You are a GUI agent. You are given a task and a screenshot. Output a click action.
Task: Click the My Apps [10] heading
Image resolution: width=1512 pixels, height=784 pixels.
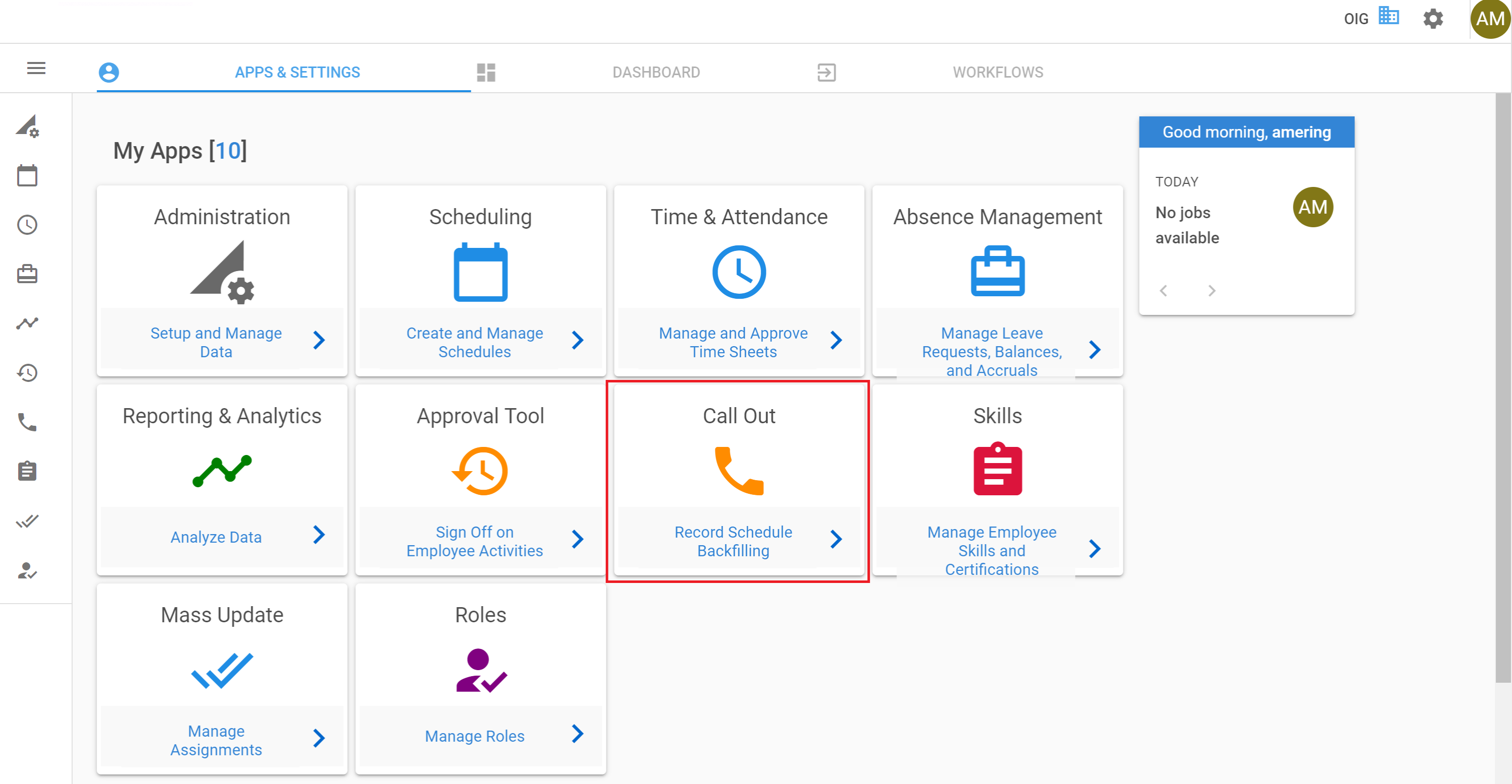click(x=179, y=151)
